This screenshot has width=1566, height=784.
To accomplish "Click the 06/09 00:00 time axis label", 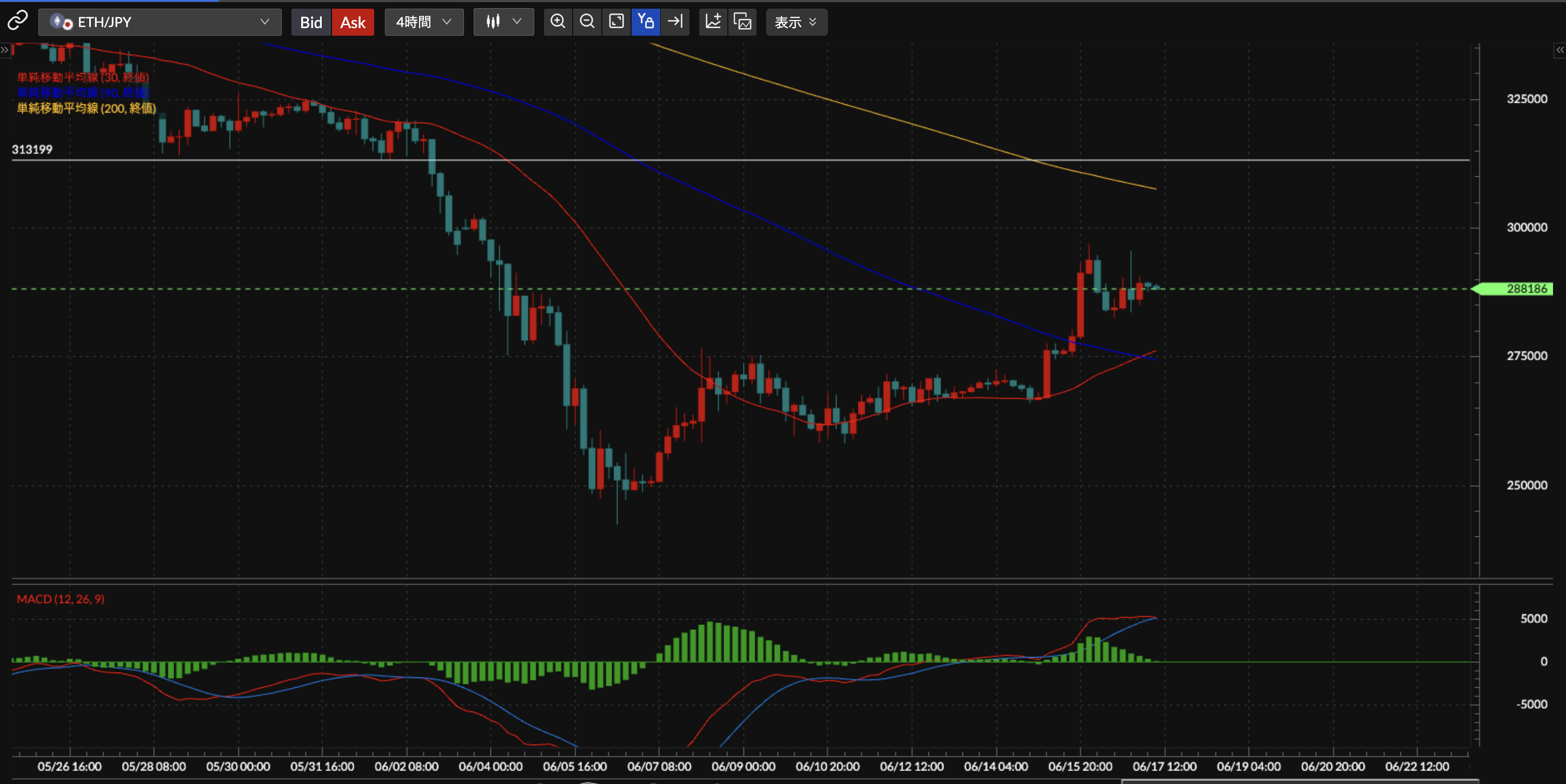I will tap(744, 767).
